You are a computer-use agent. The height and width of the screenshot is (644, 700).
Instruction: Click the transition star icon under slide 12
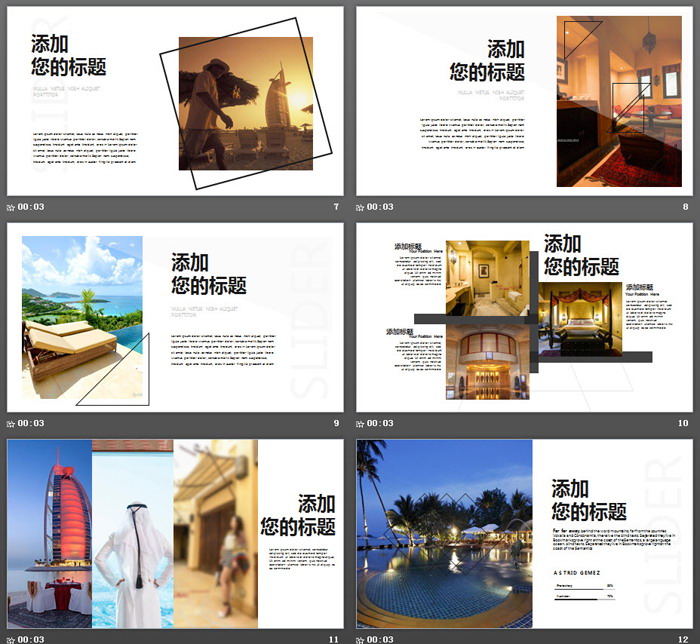click(x=361, y=639)
